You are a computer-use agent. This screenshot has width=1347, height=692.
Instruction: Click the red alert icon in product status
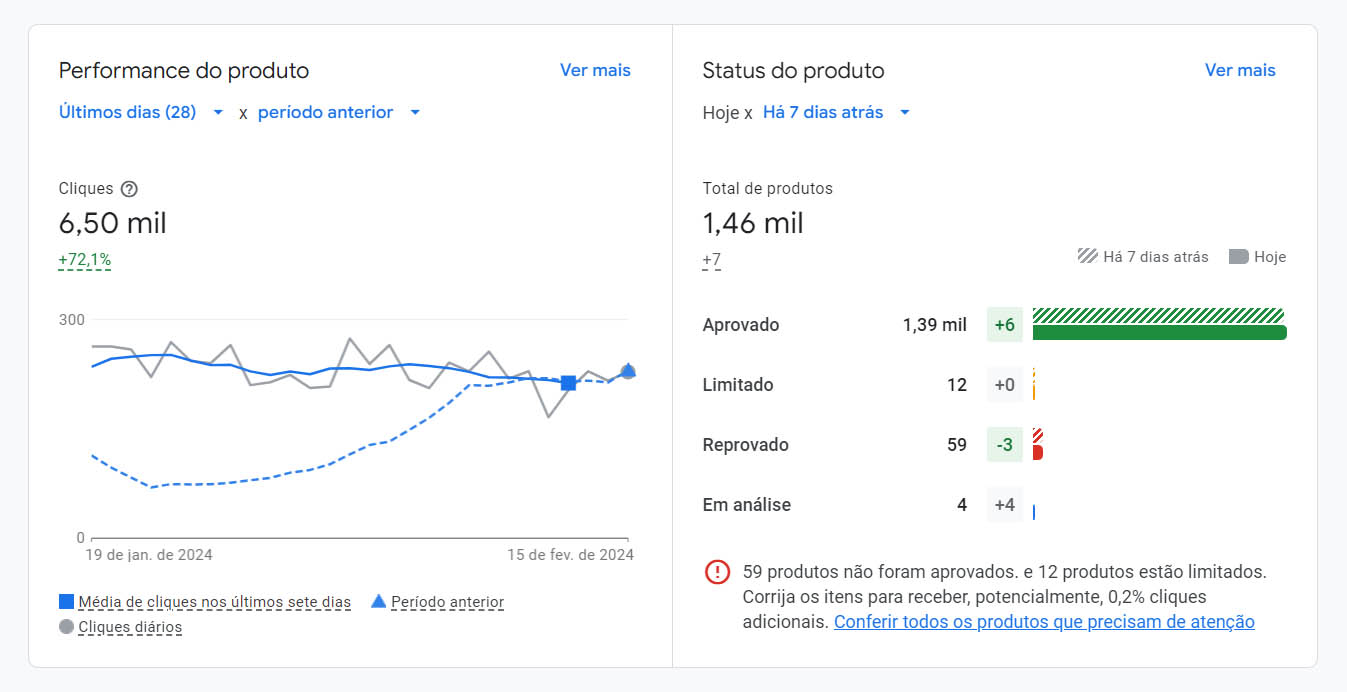pyautogui.click(x=717, y=572)
